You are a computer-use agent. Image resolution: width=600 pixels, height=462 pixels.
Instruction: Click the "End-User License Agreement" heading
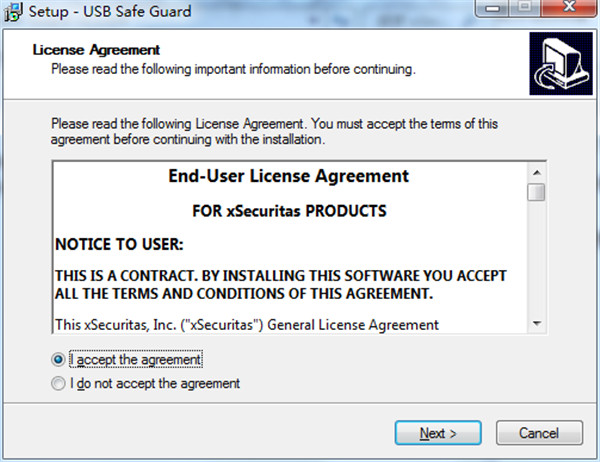point(289,177)
